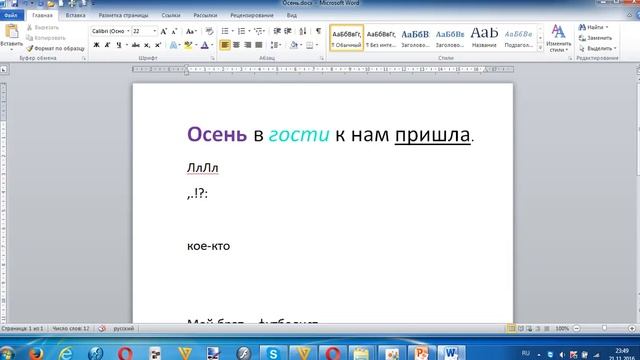
Task: Open bullets list dropdown arrow
Action: (x=232, y=31)
